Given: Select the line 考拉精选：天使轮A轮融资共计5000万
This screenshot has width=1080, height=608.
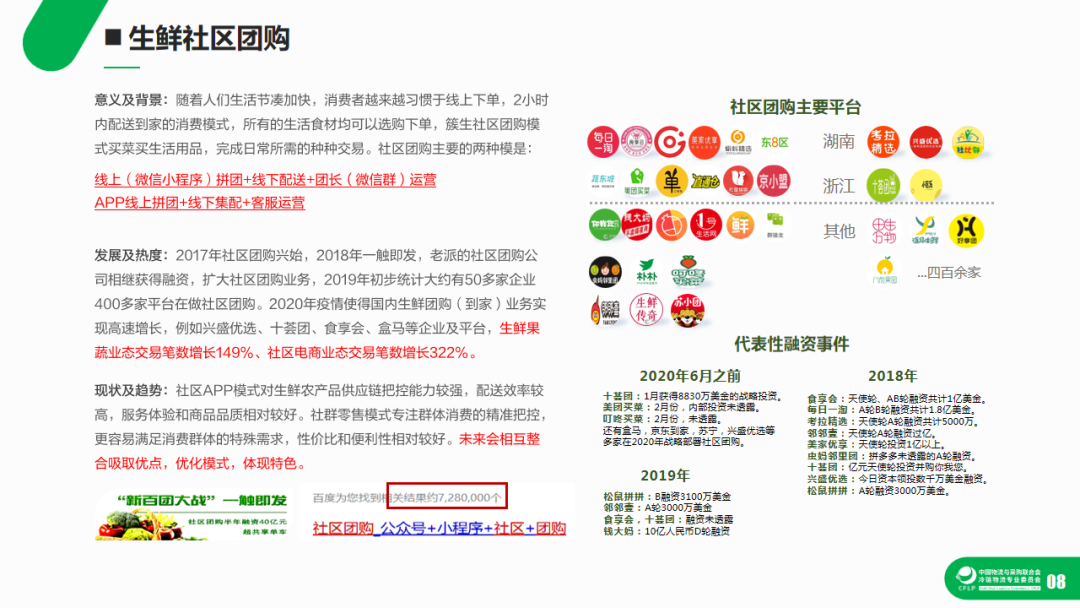Looking at the screenshot, I should tap(893, 421).
